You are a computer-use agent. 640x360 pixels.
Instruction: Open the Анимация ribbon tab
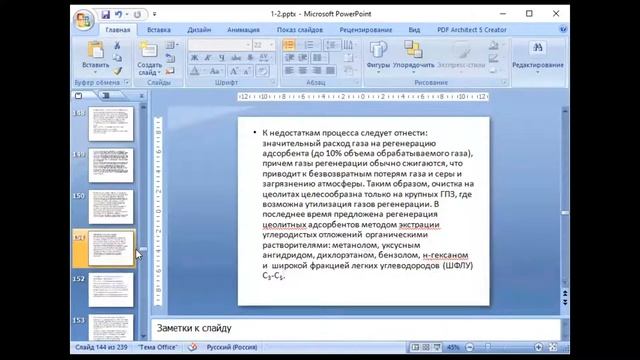point(243,30)
